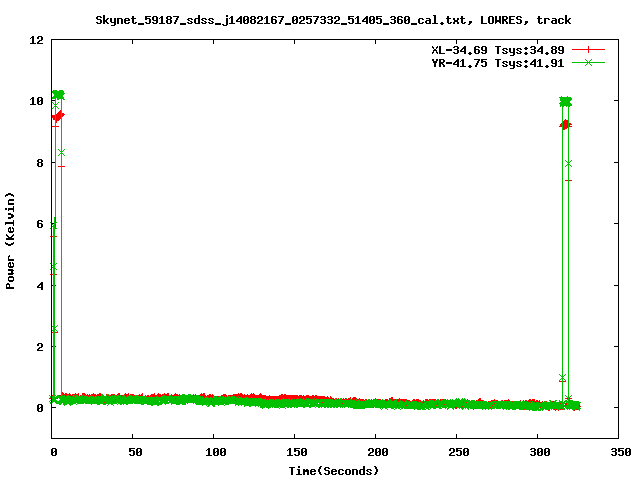Image resolution: width=640 pixels, height=480 pixels.
Task: Click the plot title Skynet_59187 filename text
Action: (333, 20)
